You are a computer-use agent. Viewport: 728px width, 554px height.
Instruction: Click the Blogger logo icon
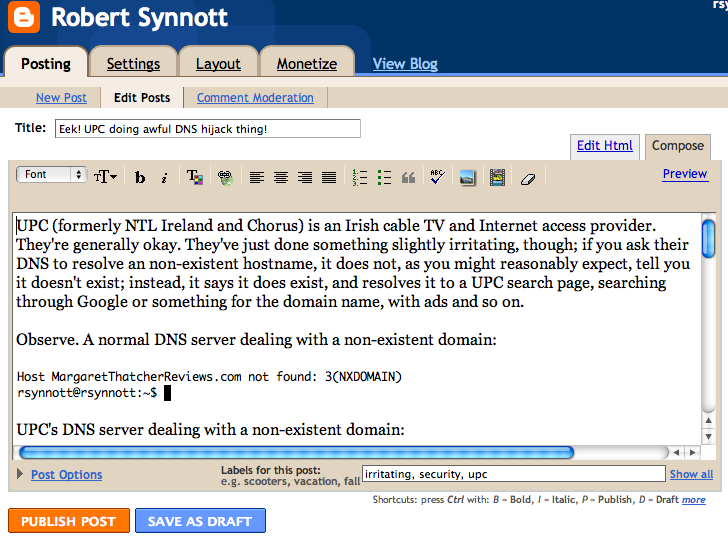(24, 17)
